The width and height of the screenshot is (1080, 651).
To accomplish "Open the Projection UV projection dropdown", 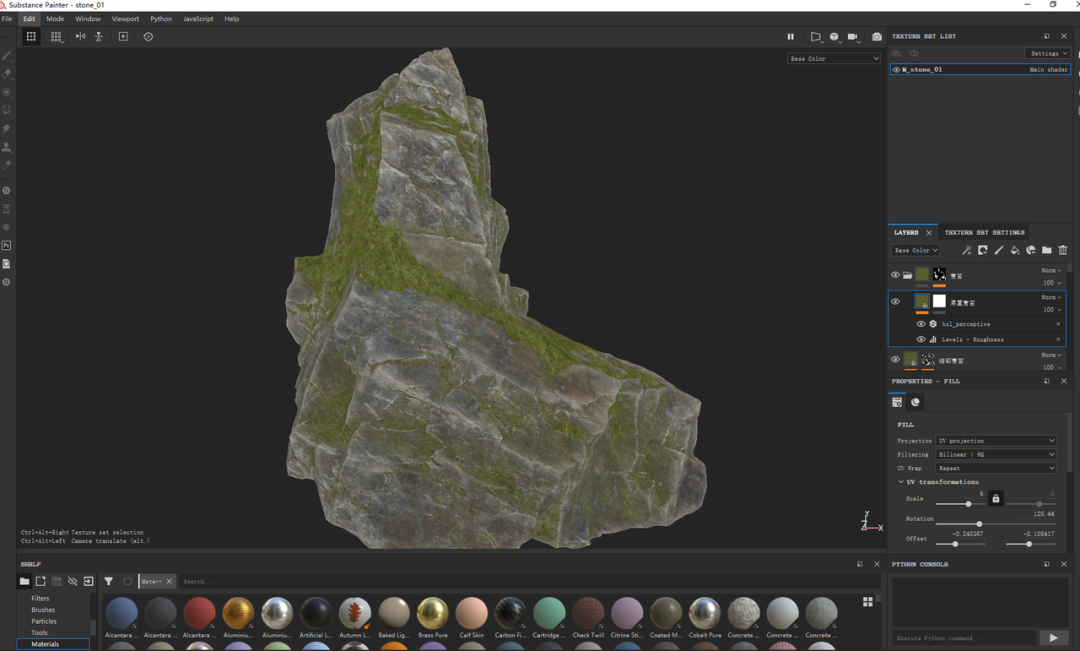I will coord(995,441).
